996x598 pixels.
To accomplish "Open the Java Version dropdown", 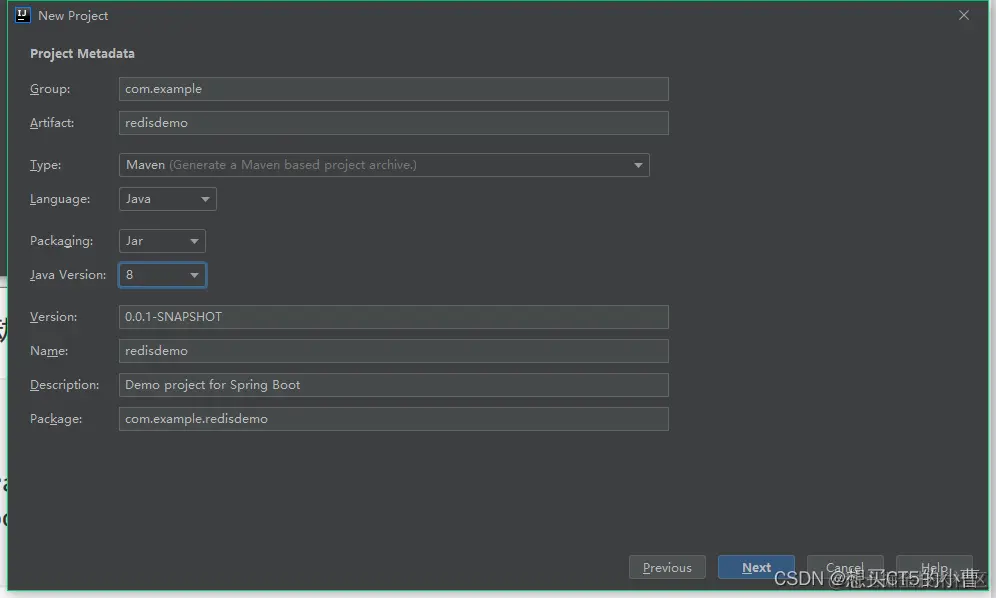I will coord(162,275).
